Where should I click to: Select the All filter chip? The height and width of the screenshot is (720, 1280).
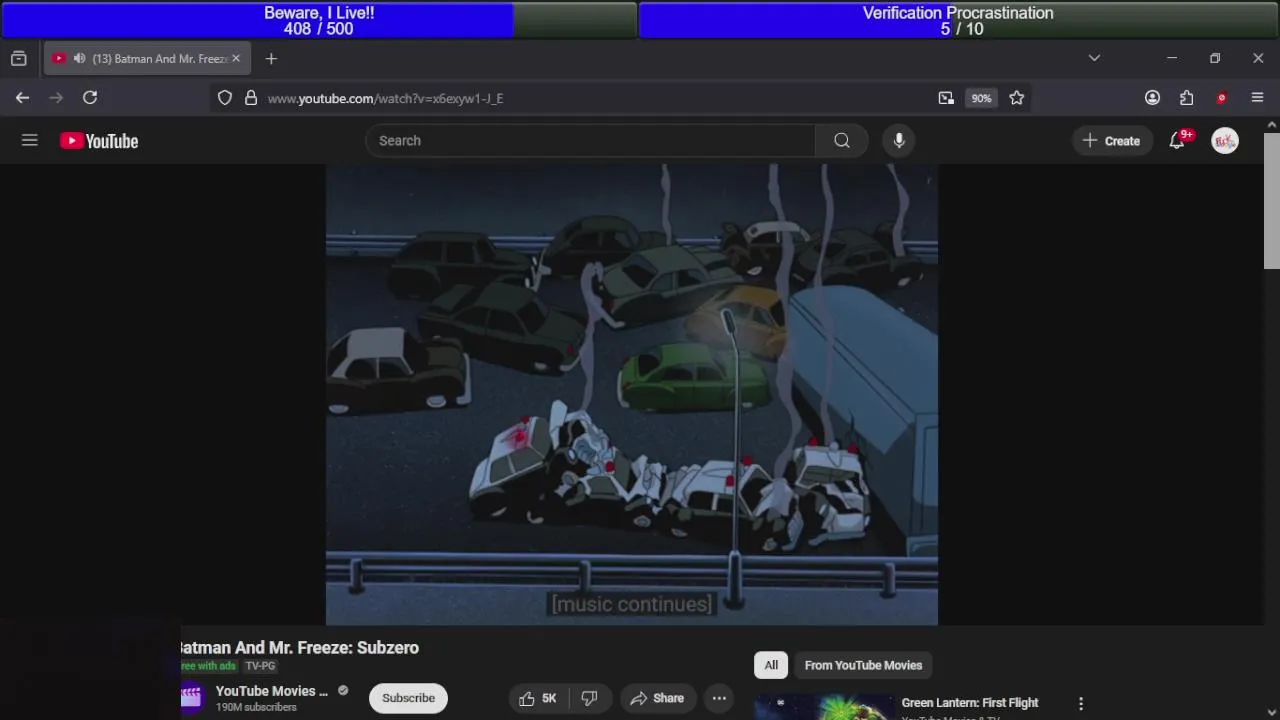click(x=771, y=665)
